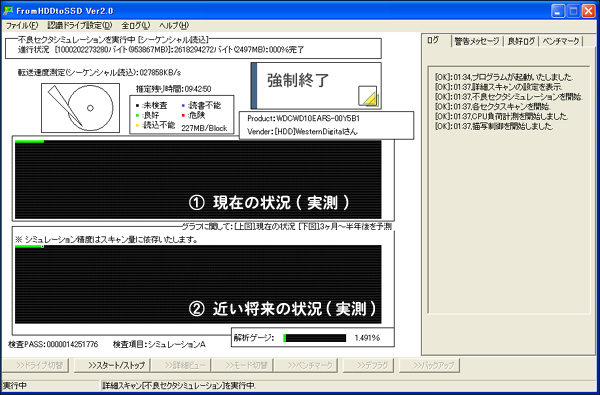The height and width of the screenshot is (395, 600).
Task: Click the Vender: [HDD]WesternDigitalさん text
Action: coord(302,131)
